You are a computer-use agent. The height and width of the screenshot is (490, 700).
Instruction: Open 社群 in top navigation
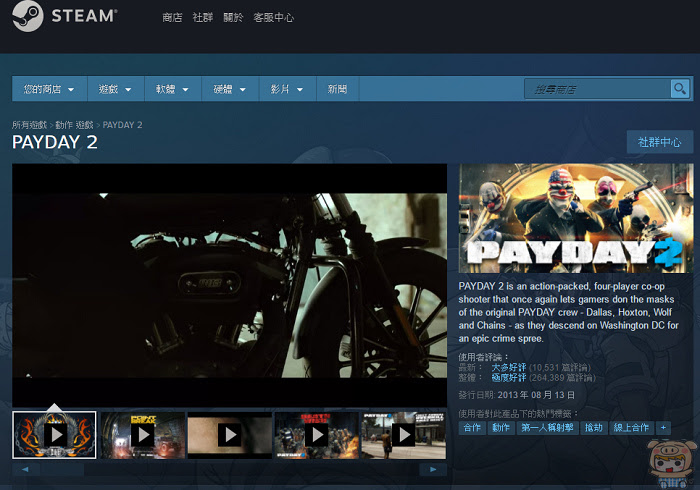click(x=202, y=17)
